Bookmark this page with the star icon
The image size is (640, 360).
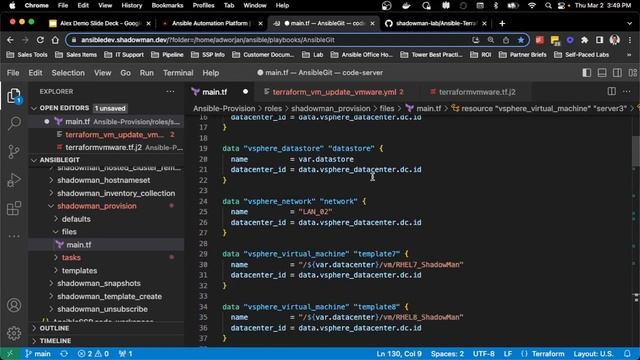coord(520,40)
